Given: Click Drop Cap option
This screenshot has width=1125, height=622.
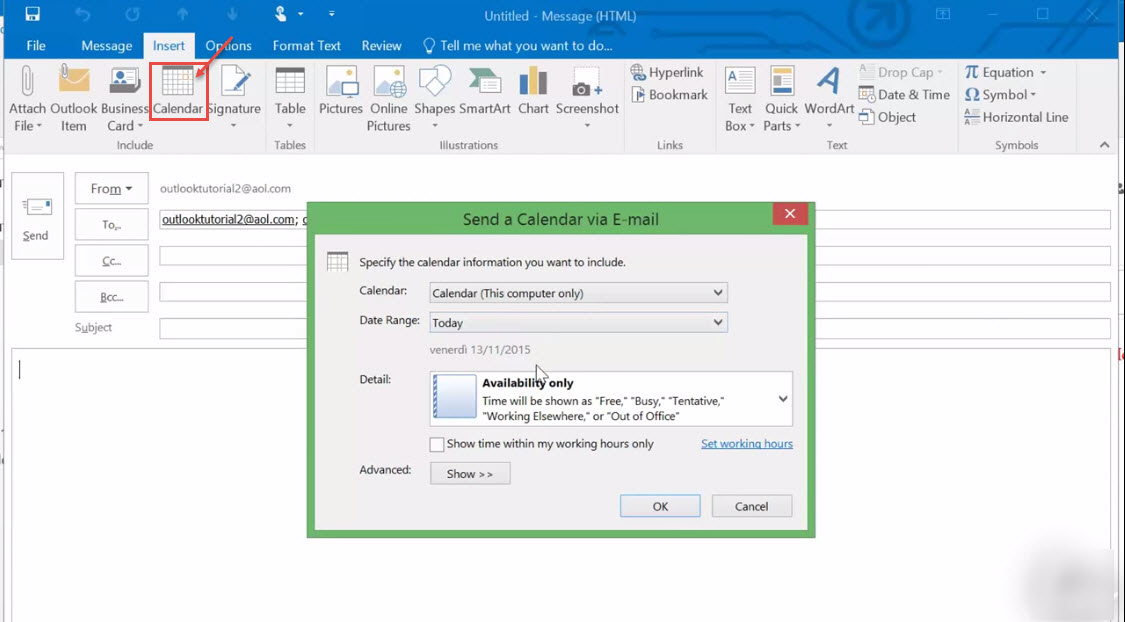Looking at the screenshot, I should 901,72.
